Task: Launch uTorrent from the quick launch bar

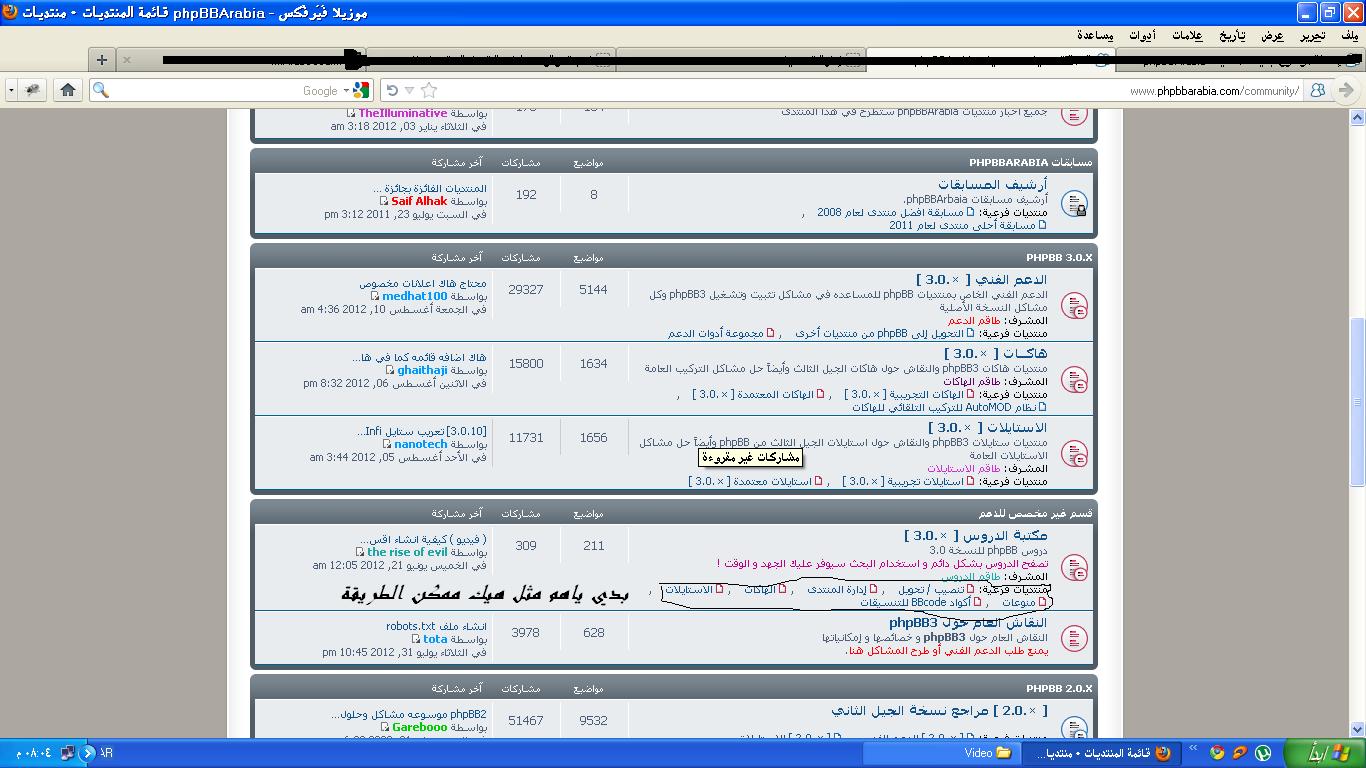Action: coord(1263,753)
